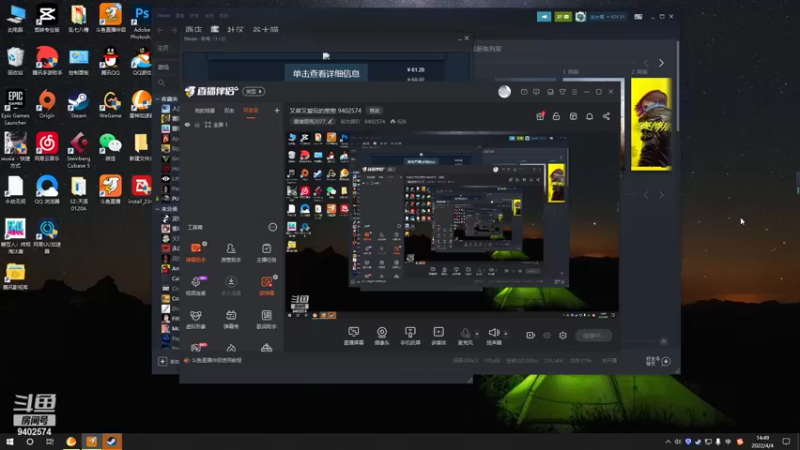The width and height of the screenshot is (800, 450).
Task: Click the video record icon beside the gear
Action: (531, 335)
